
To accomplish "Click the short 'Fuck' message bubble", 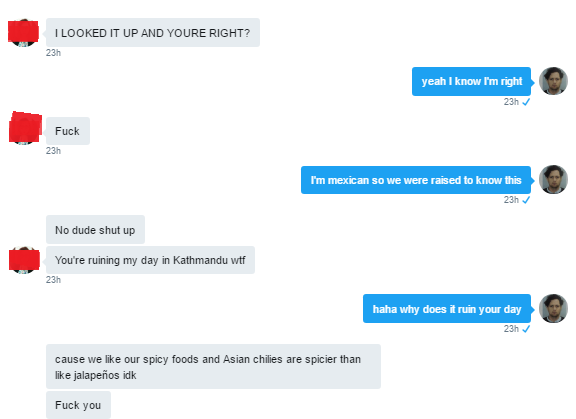I will (68, 131).
